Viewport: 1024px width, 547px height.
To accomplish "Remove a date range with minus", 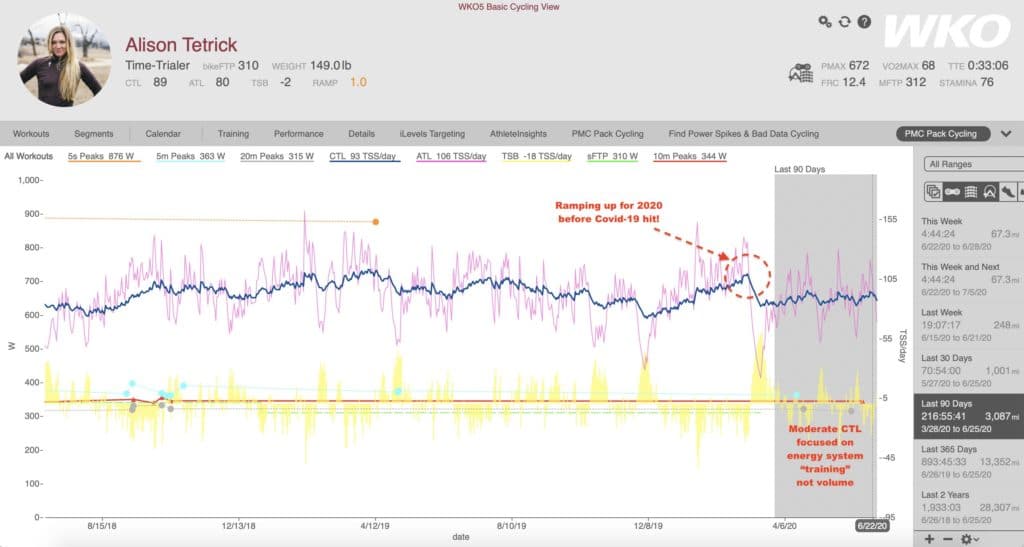I will [948, 539].
